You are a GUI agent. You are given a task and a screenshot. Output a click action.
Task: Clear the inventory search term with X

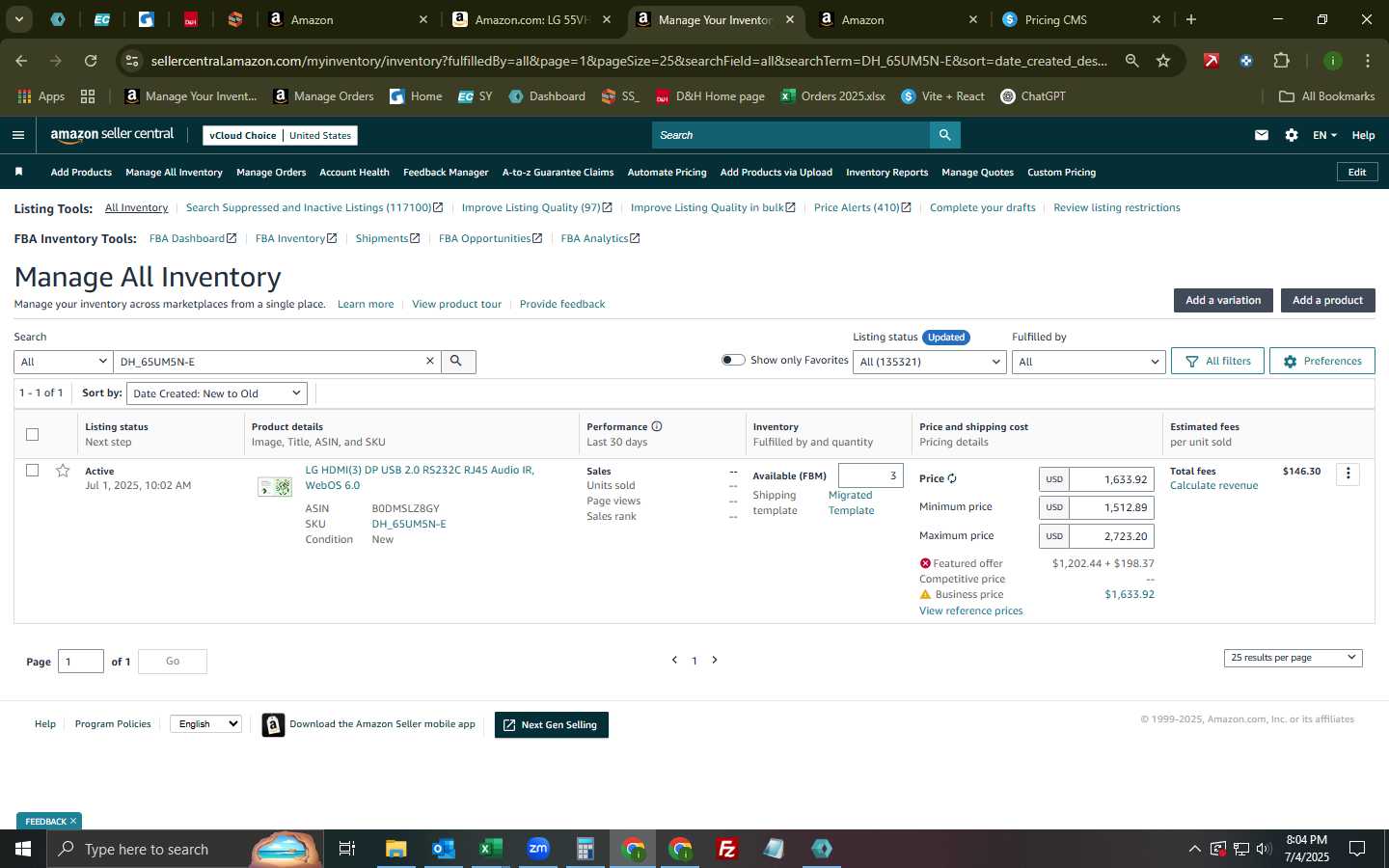(430, 361)
